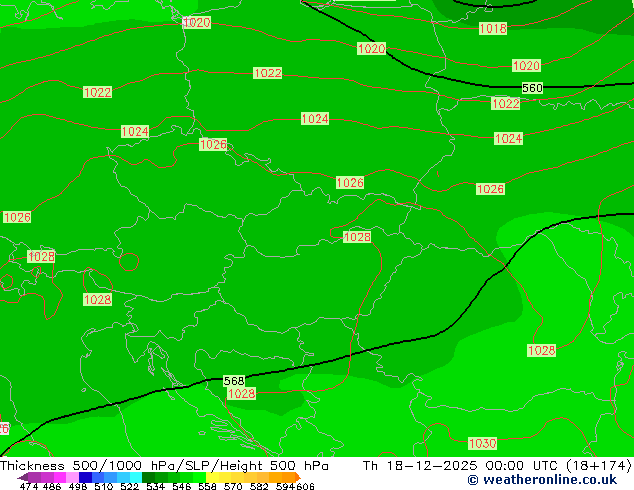This screenshot has height=490, width=634.
Task: Click the dark purple legend arrow swatch
Action: coord(22,477)
